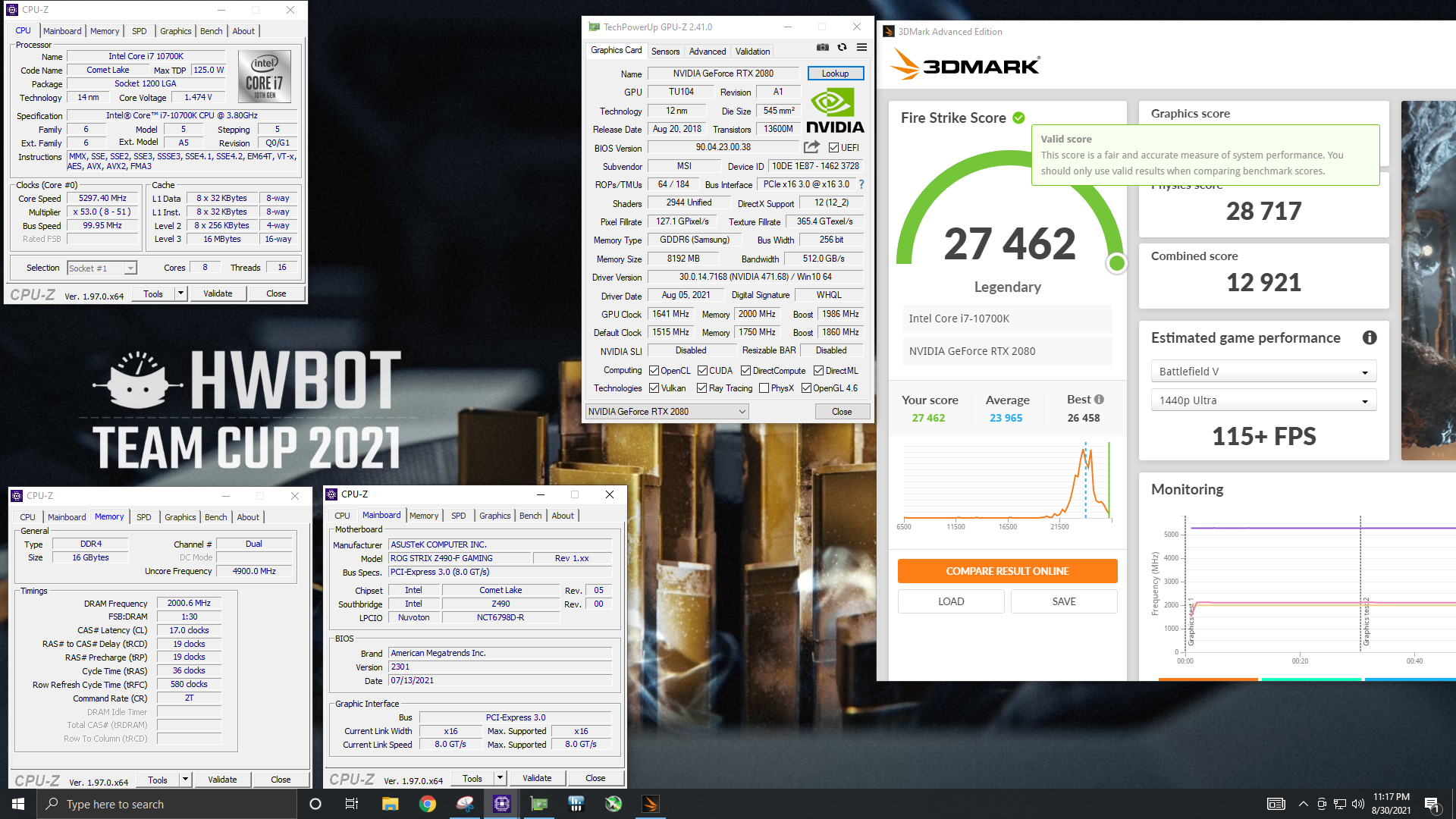Viewport: 1456px width, 819px height.
Task: Click the 3DMark logo icon in title bar
Action: point(889,31)
